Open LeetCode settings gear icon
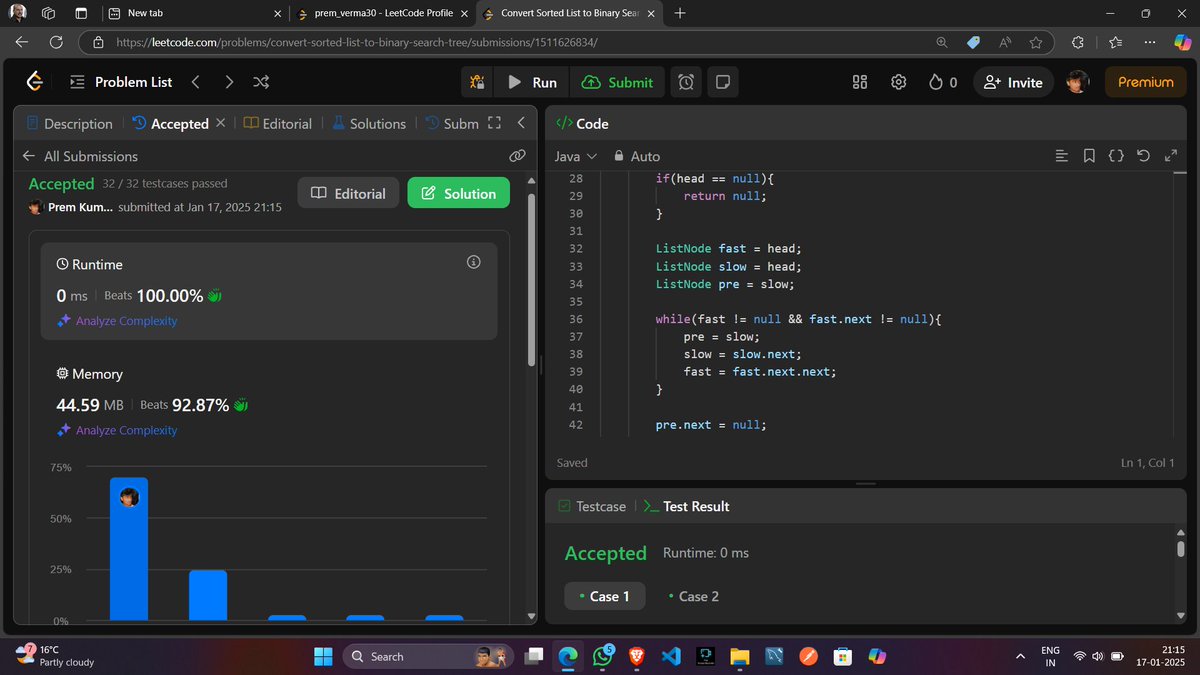Image resolution: width=1200 pixels, height=675 pixels. click(x=899, y=82)
